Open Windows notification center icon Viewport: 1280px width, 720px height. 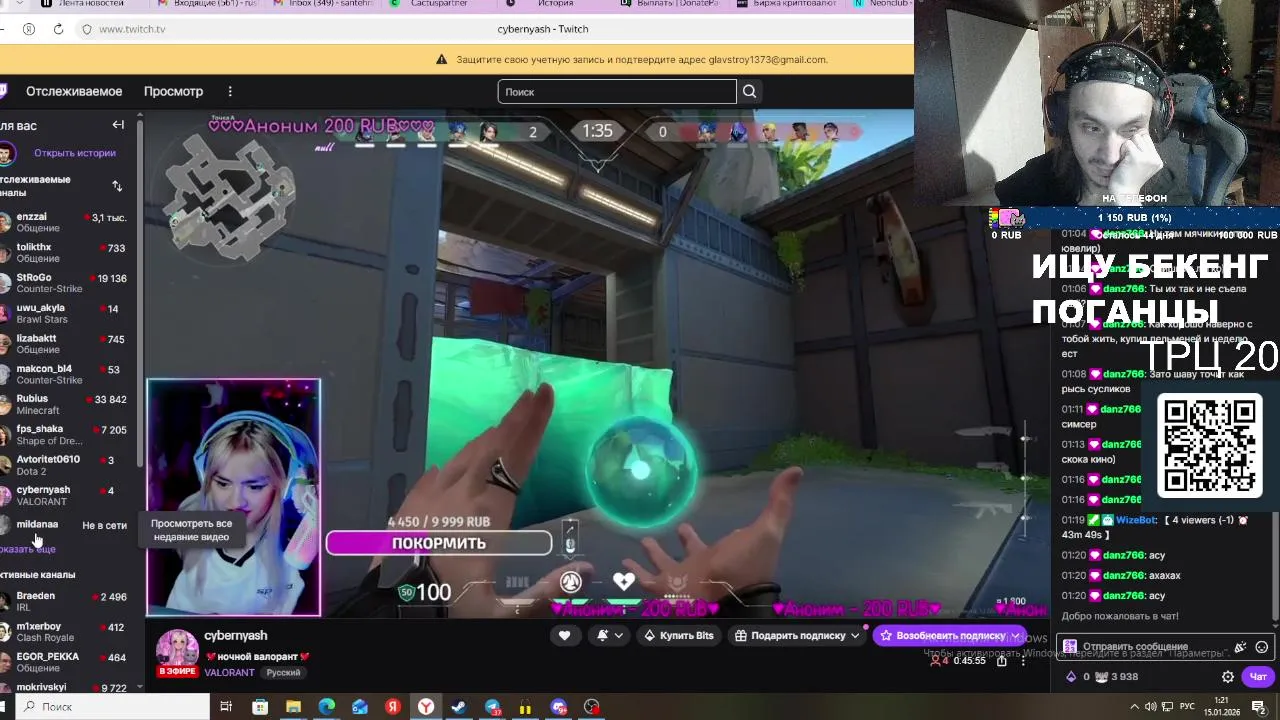click(x=1259, y=707)
